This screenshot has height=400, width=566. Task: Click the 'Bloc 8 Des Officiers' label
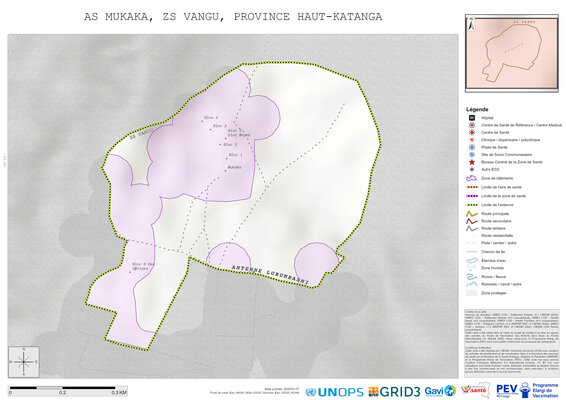pyautogui.click(x=143, y=266)
